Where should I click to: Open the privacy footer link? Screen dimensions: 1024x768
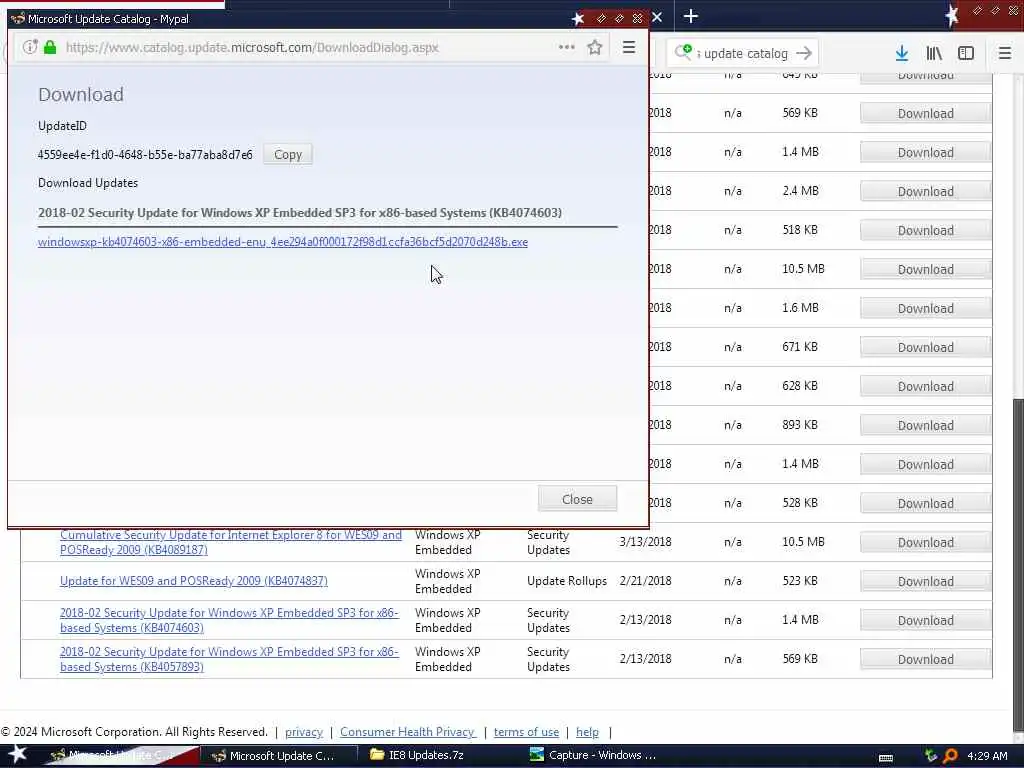click(304, 732)
